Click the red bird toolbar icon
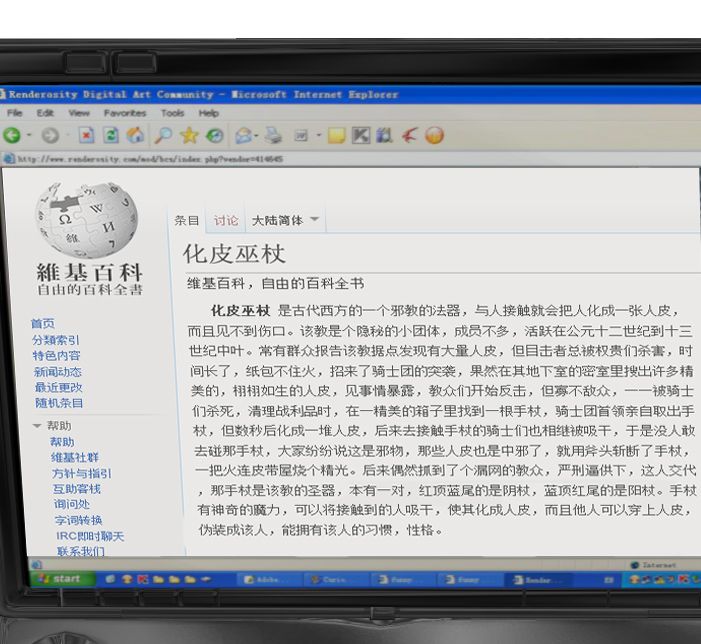701x644 pixels. [x=410, y=135]
